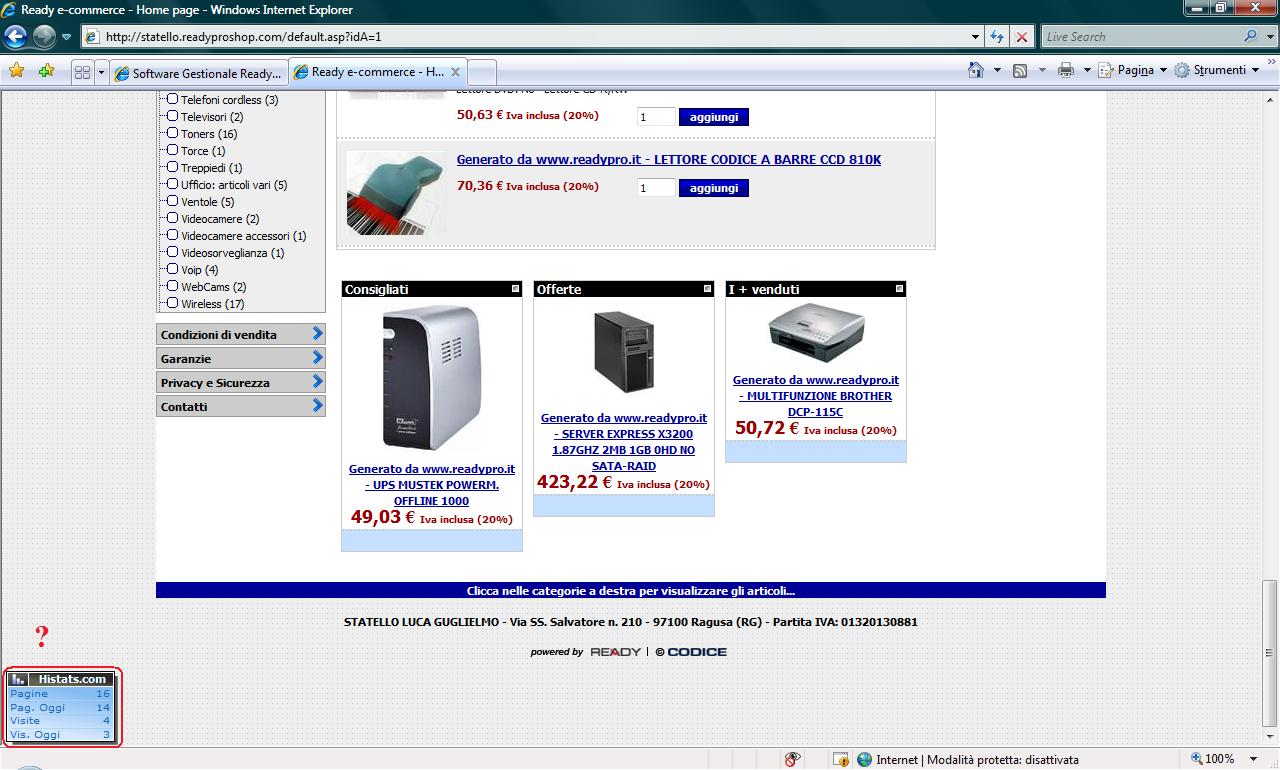
Task: Collapse the I + venduti box icon
Action: tap(900, 288)
